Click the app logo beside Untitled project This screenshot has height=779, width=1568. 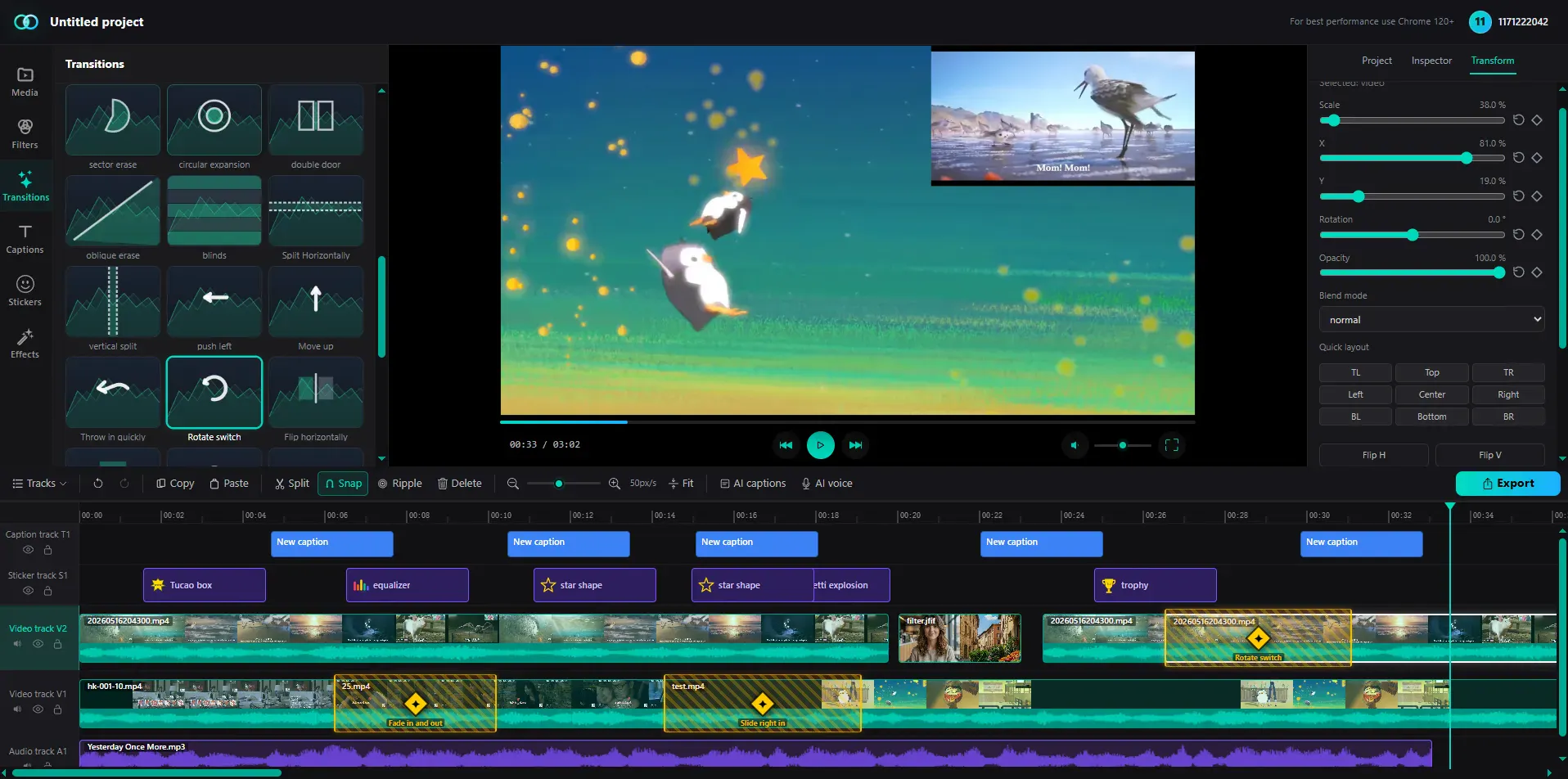(26, 22)
